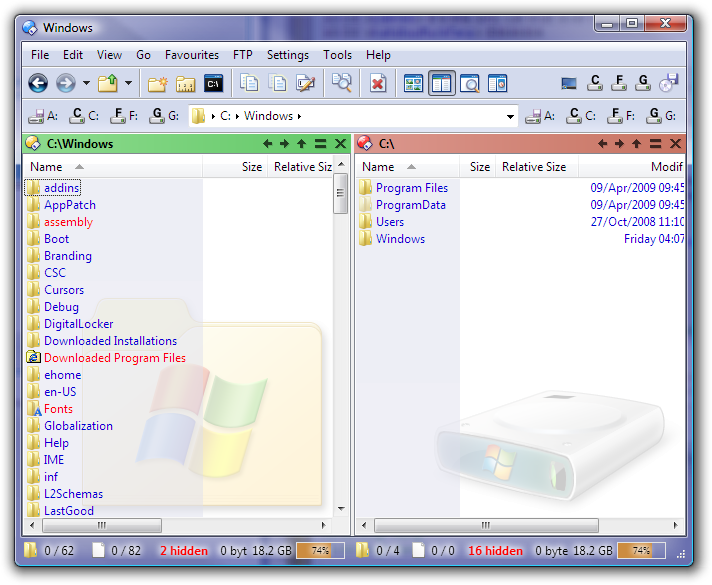Click the magnifier find files icon
712x585 pixels.
[342, 84]
